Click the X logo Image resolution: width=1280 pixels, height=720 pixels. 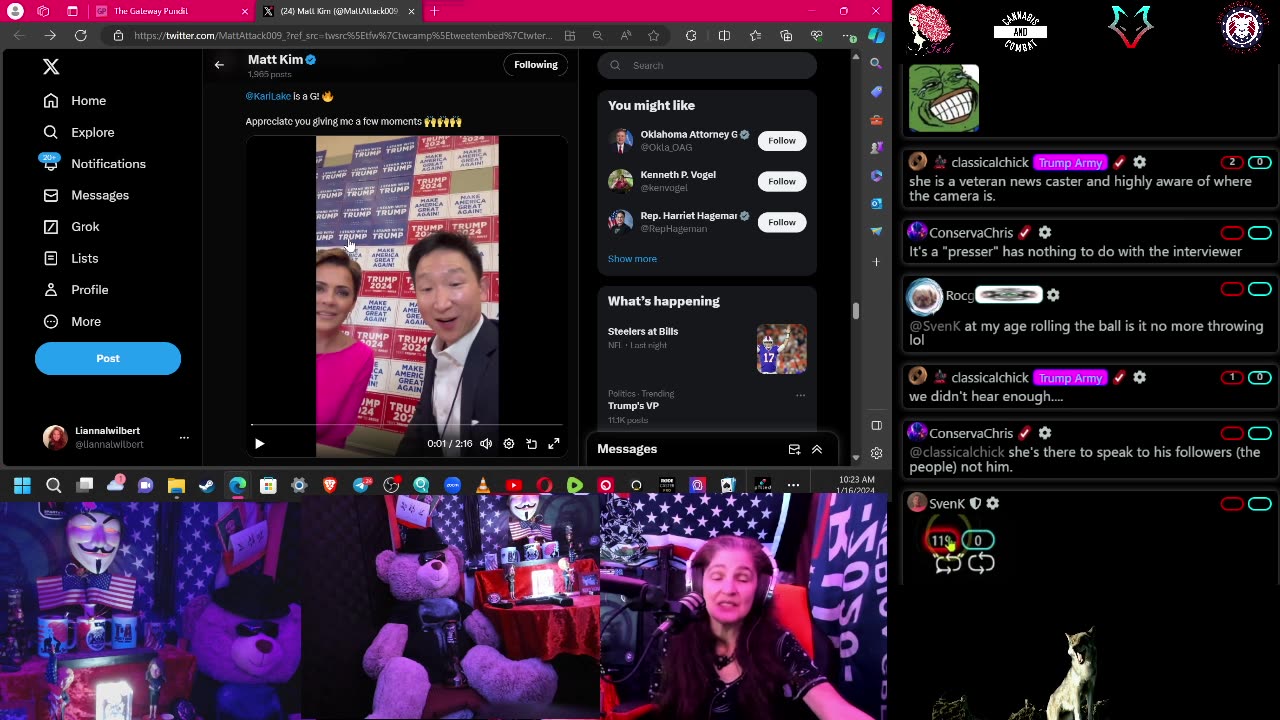(x=51, y=67)
